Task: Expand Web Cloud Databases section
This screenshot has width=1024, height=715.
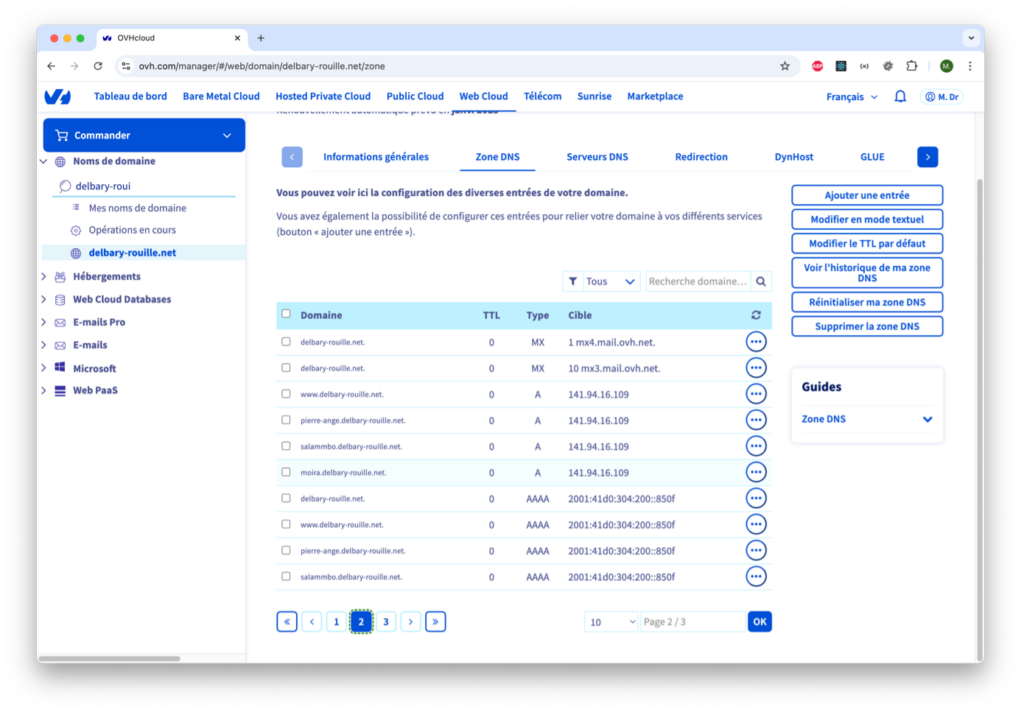Action: pos(44,299)
